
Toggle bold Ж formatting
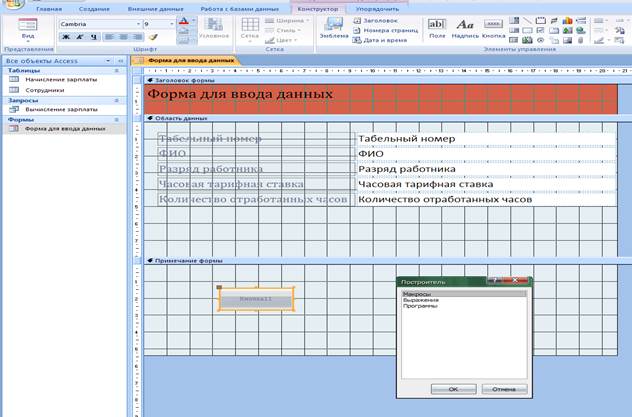(66, 37)
